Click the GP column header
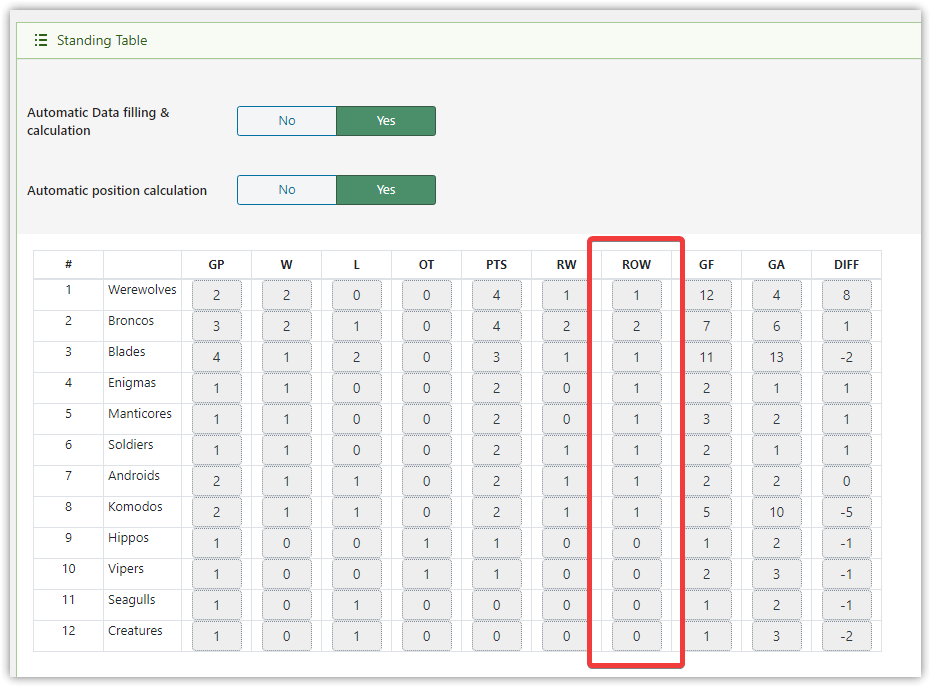 (x=217, y=265)
